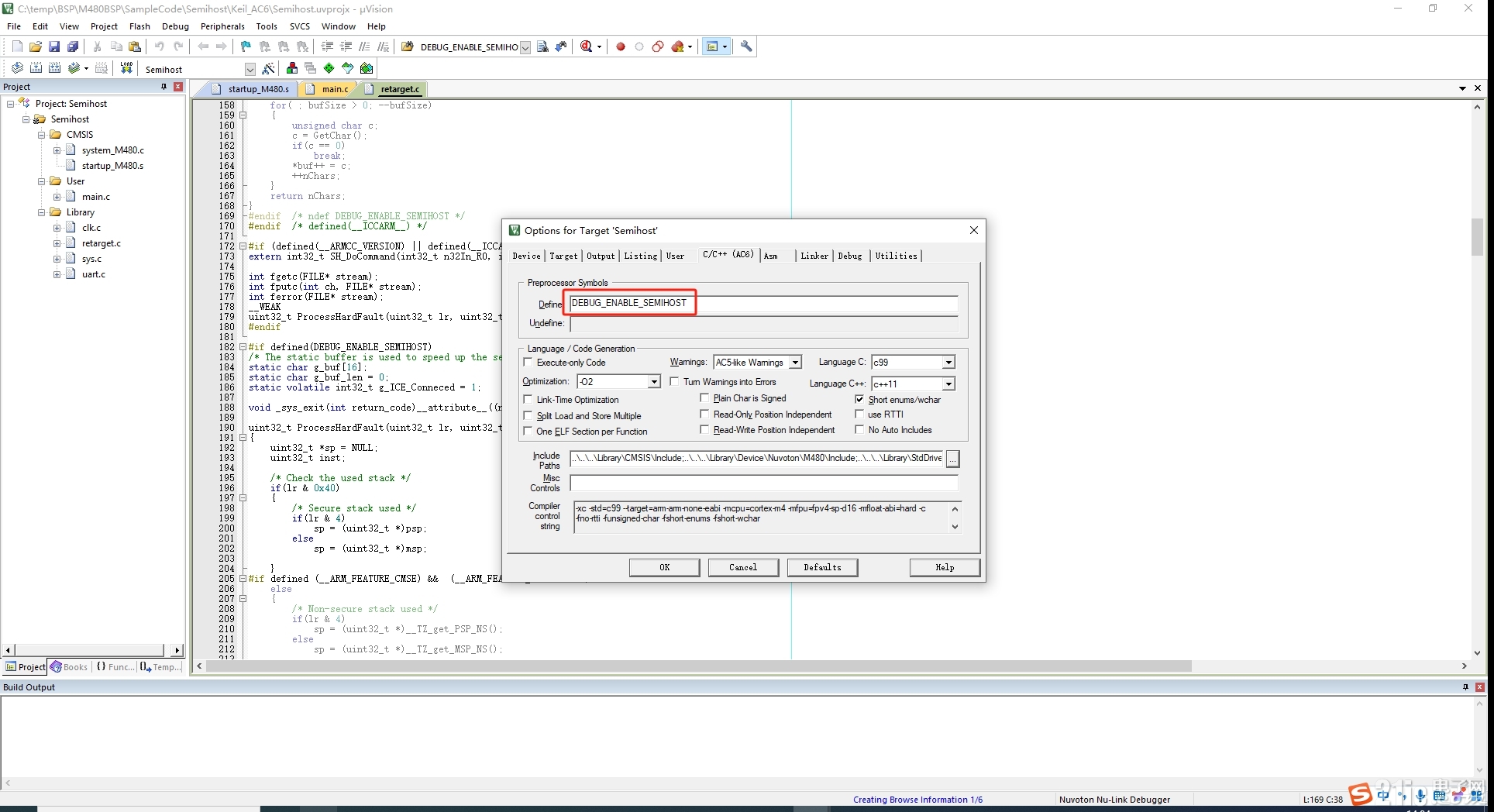Build target icon
1494x812 pixels.
36,68
